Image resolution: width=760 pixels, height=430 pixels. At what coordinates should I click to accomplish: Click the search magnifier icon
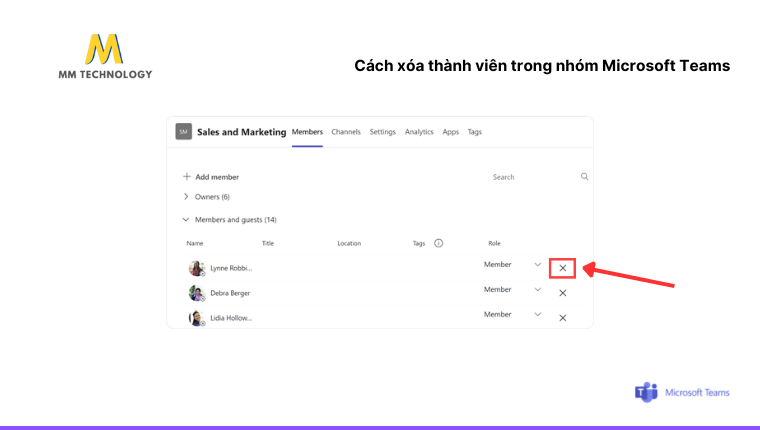585,176
